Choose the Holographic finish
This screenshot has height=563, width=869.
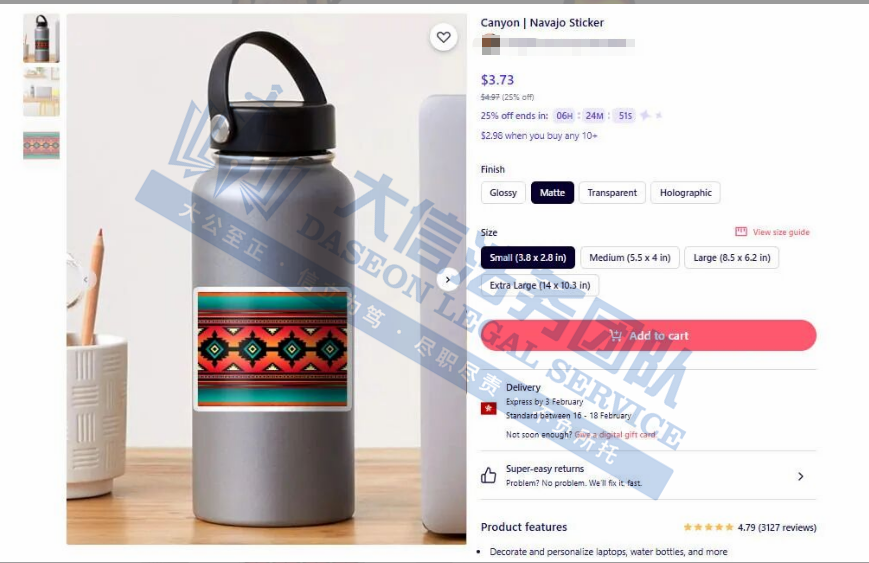(x=686, y=193)
